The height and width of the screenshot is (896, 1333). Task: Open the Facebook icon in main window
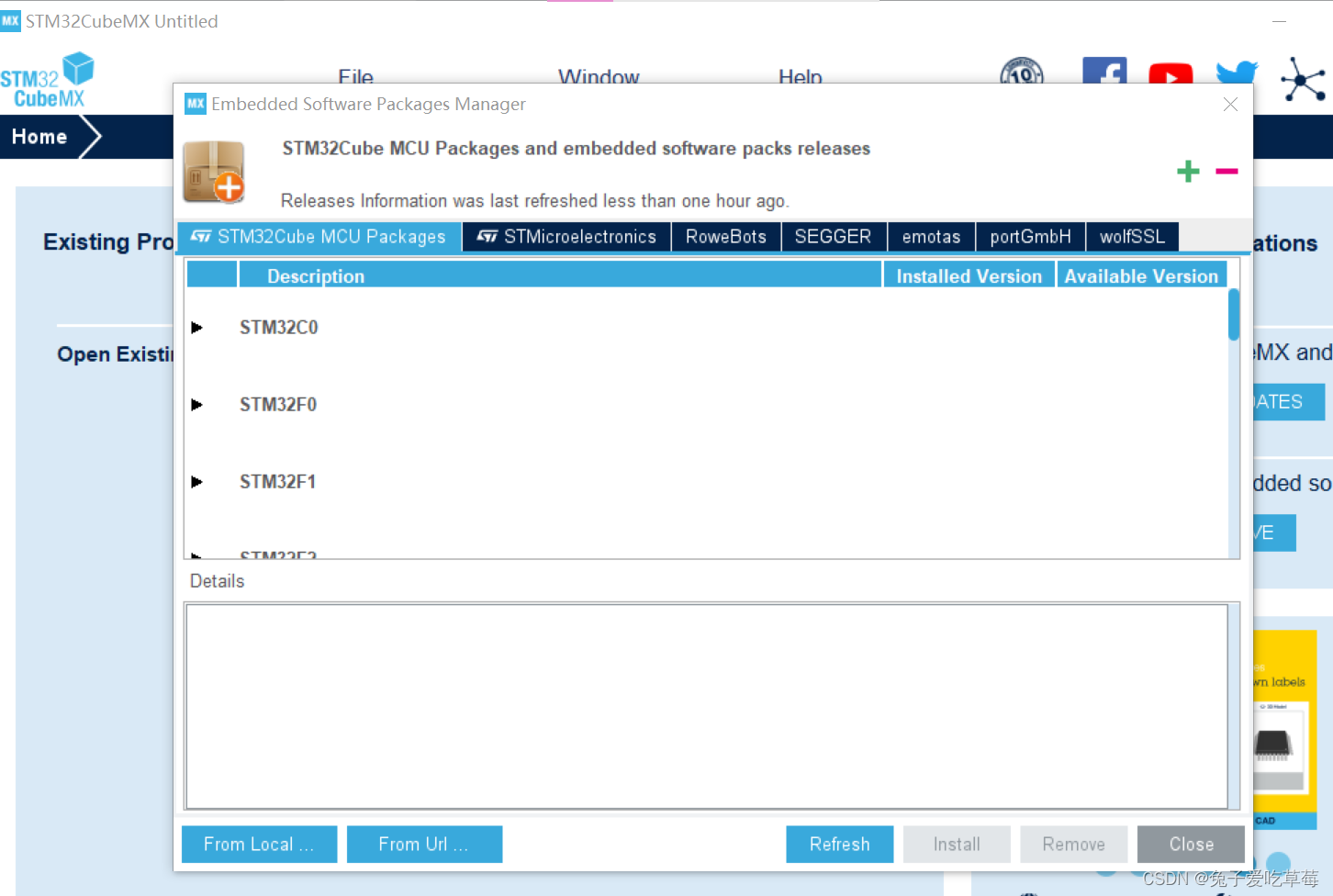[x=1104, y=71]
